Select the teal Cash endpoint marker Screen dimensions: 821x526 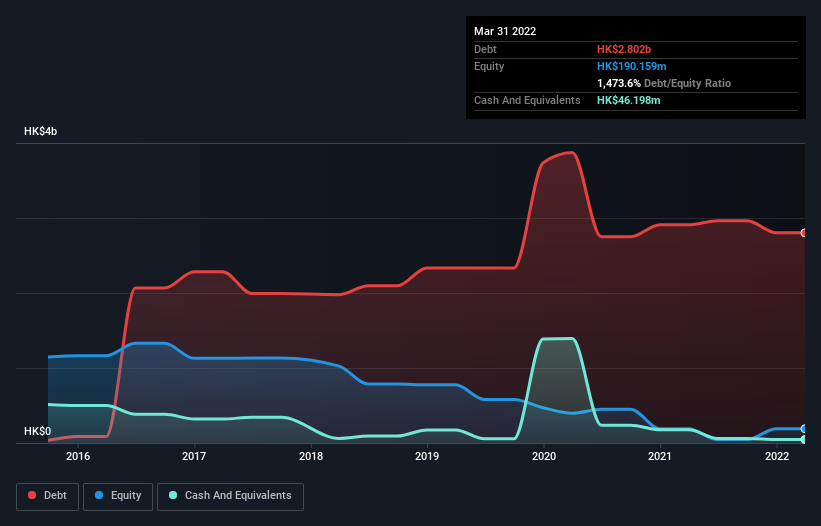coord(804,440)
